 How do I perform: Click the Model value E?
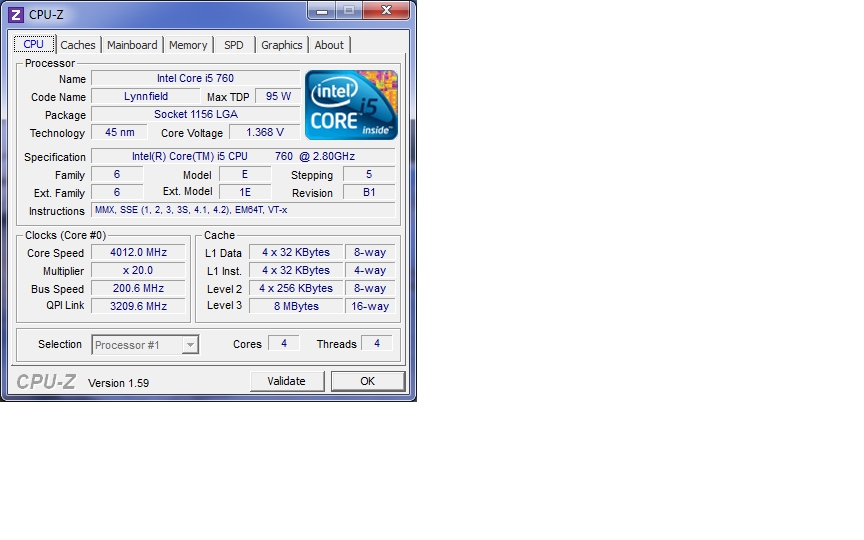point(245,174)
